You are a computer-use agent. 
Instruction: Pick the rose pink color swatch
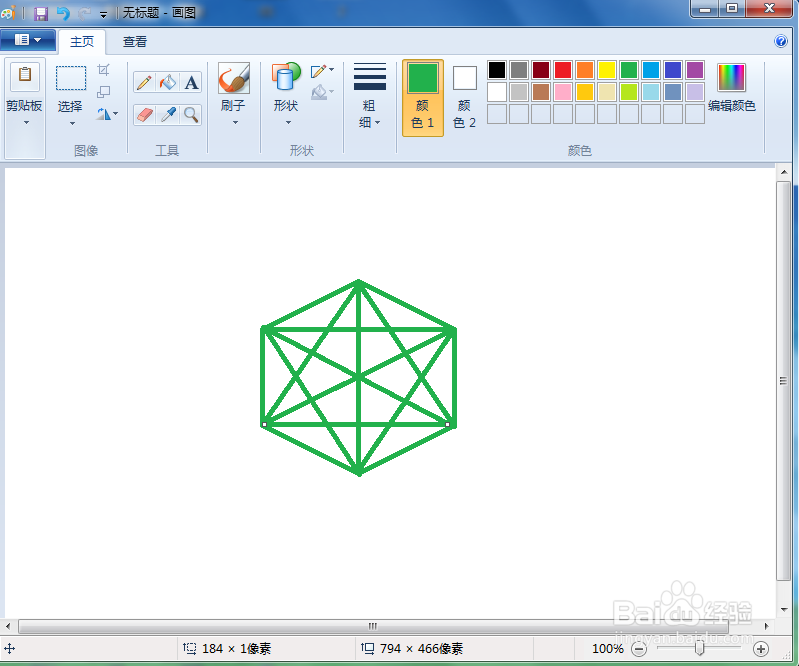pos(563,92)
